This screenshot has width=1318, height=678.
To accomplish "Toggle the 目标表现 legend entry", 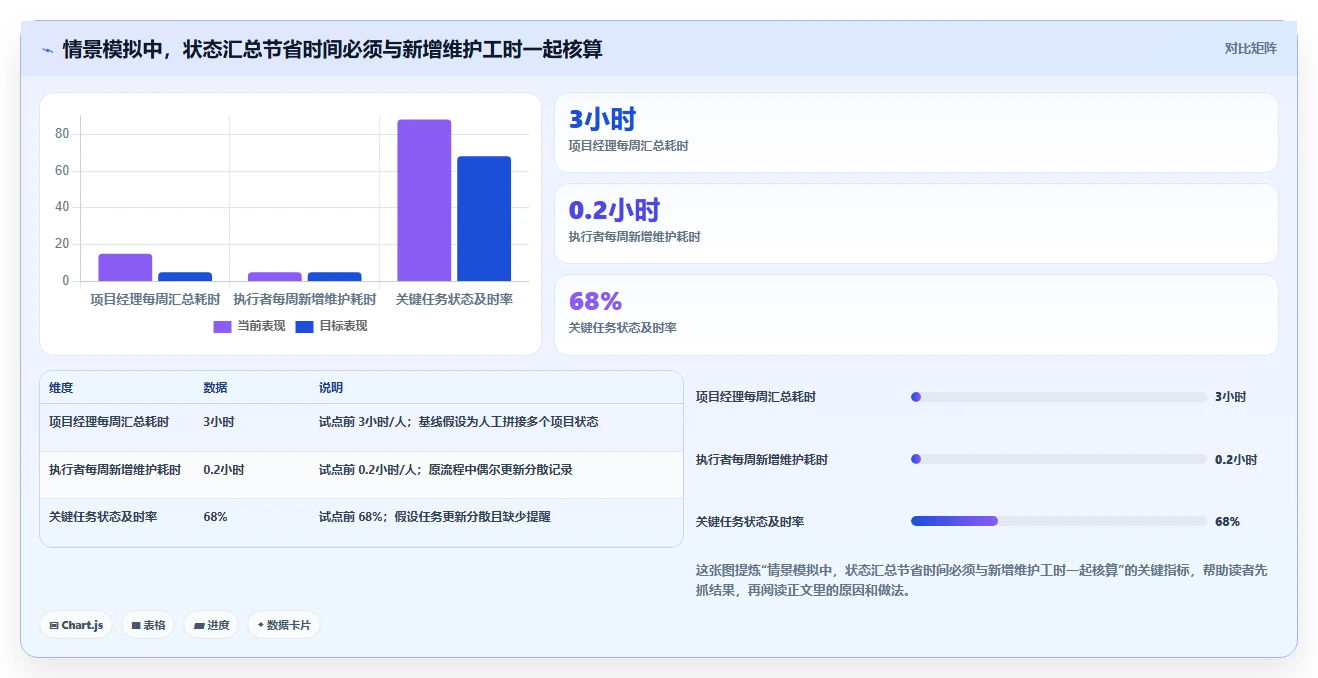I will point(332,326).
